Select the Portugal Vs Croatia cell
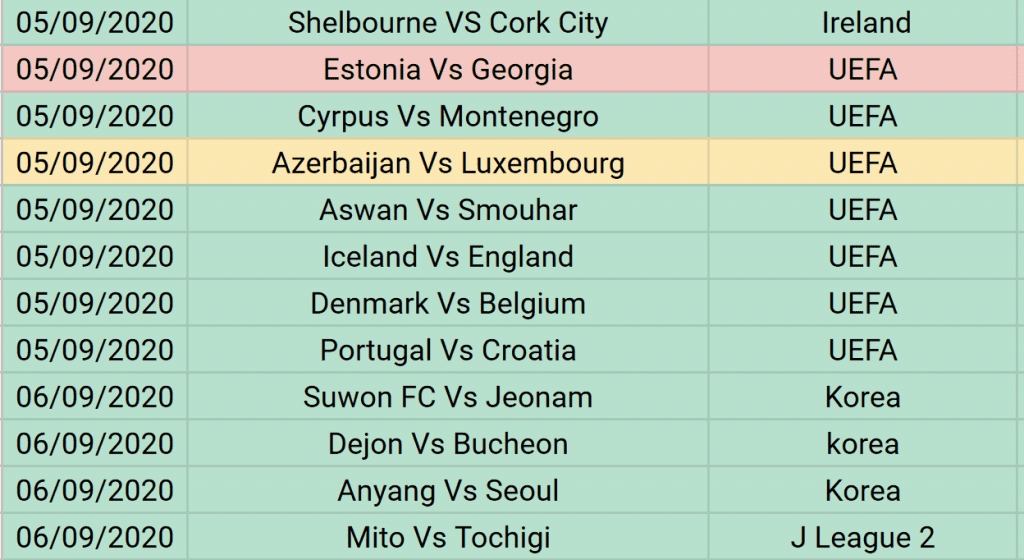The image size is (1024, 560). tap(448, 350)
